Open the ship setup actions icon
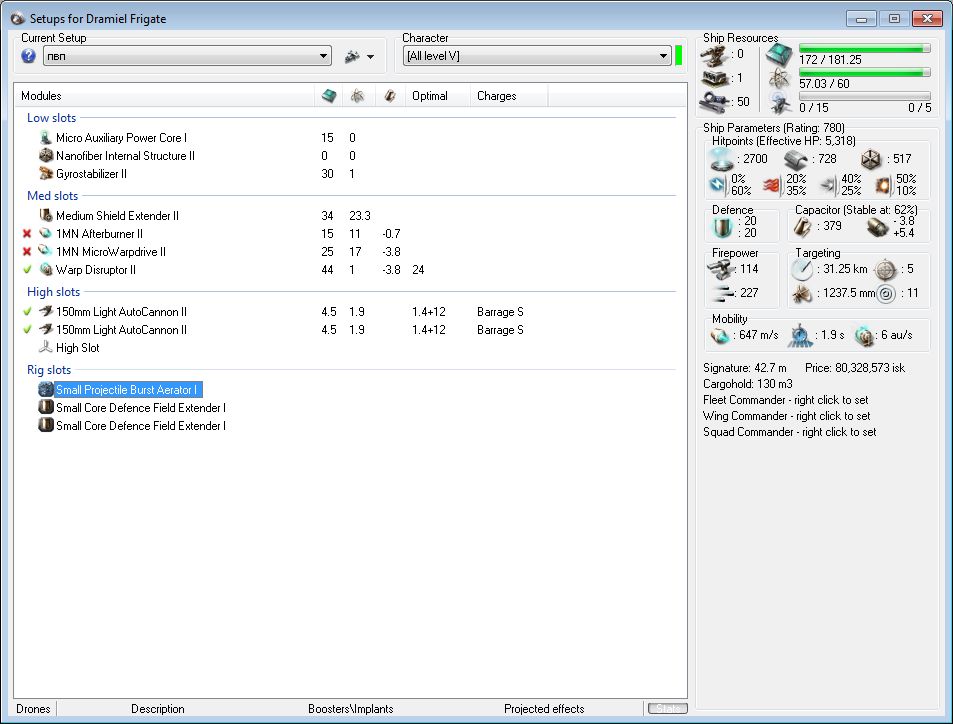This screenshot has width=953, height=724. pos(352,57)
